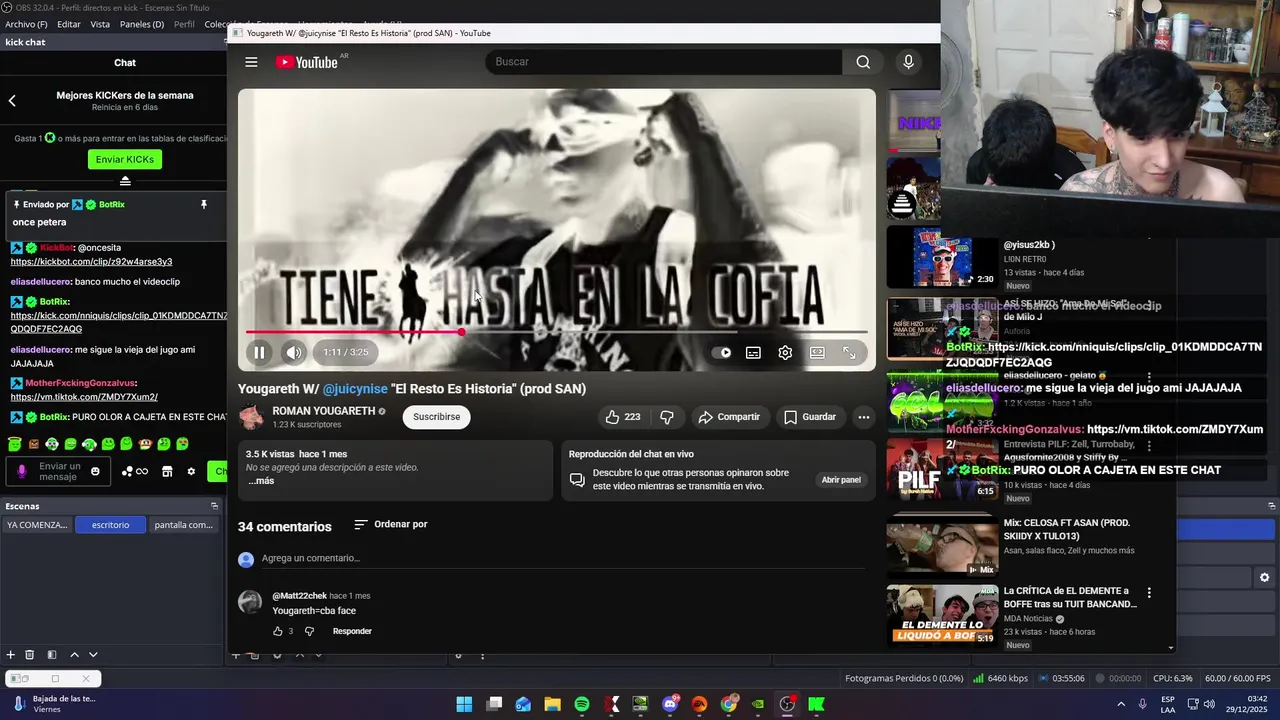Move the scene up with the up chevron

74,655
